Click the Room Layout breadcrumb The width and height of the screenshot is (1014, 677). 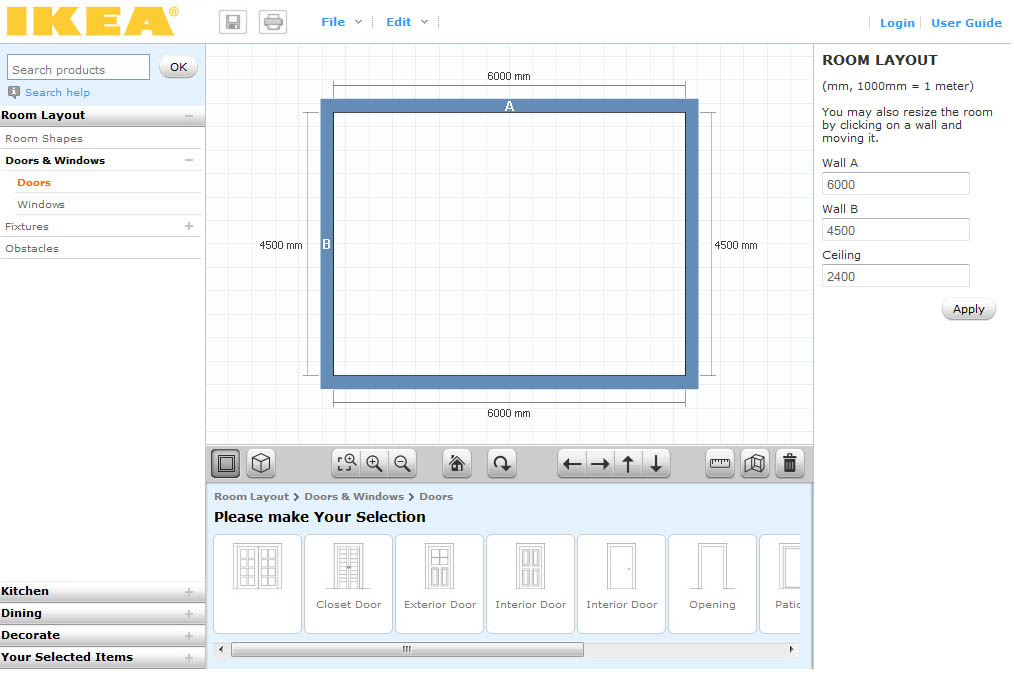[x=252, y=497]
